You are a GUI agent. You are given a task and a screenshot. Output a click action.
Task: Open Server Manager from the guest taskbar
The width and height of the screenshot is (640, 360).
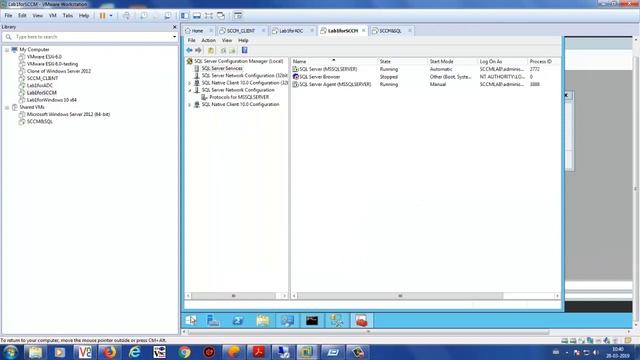click(x=214, y=321)
